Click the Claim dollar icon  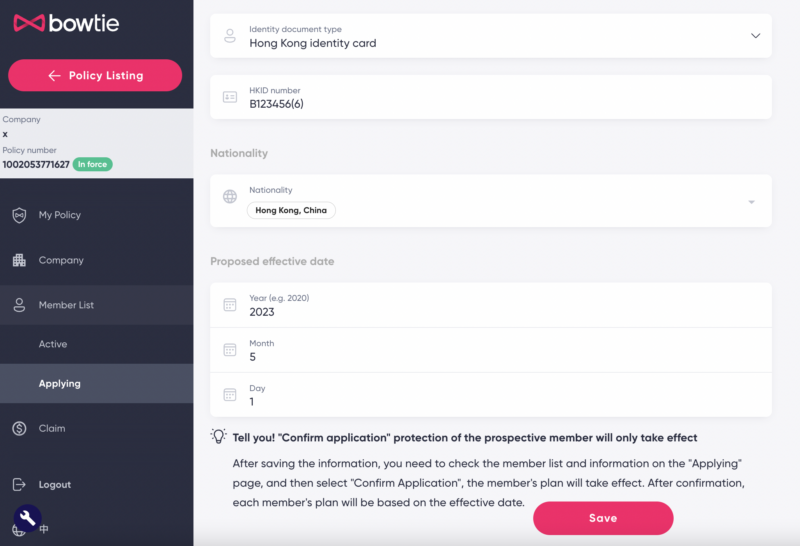[19, 428]
